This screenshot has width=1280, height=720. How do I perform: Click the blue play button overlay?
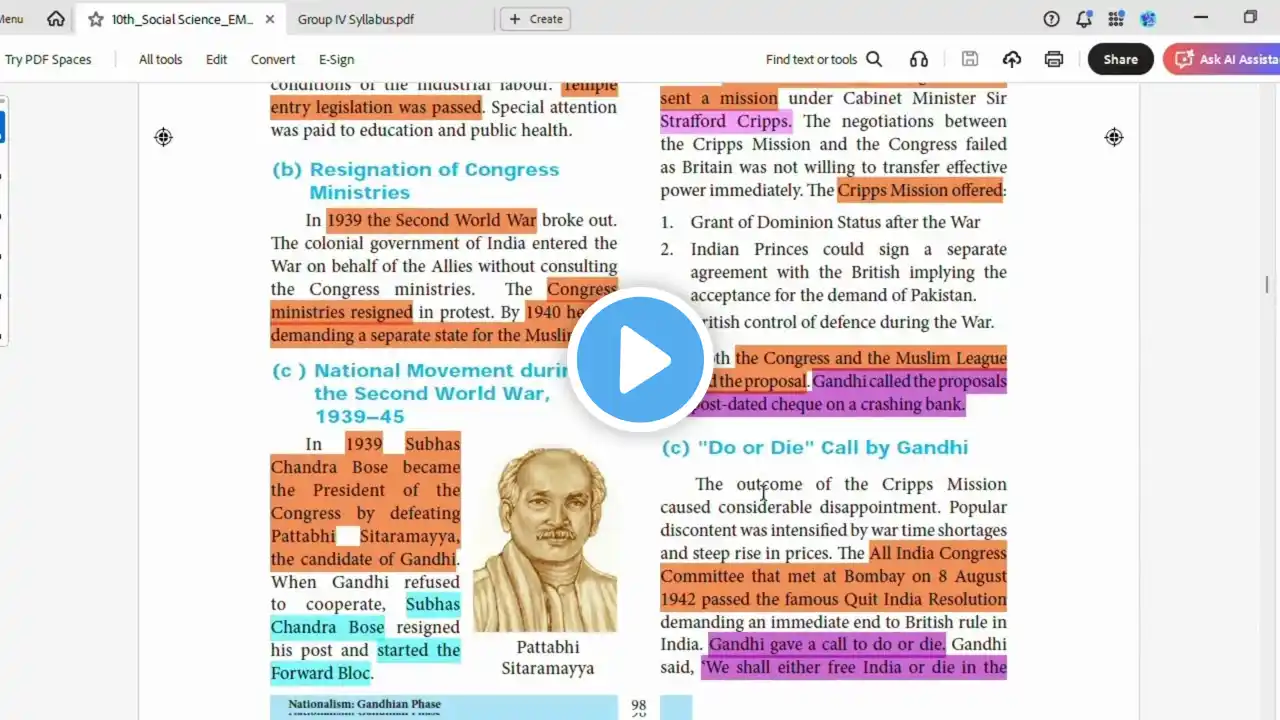point(640,360)
